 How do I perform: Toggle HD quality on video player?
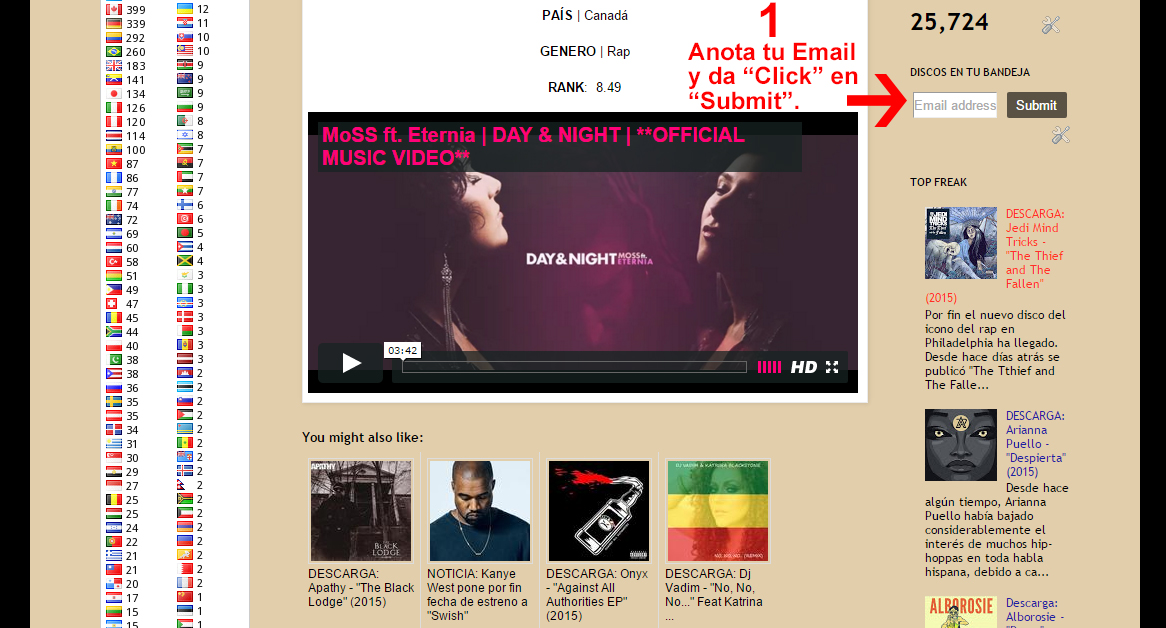[803, 367]
